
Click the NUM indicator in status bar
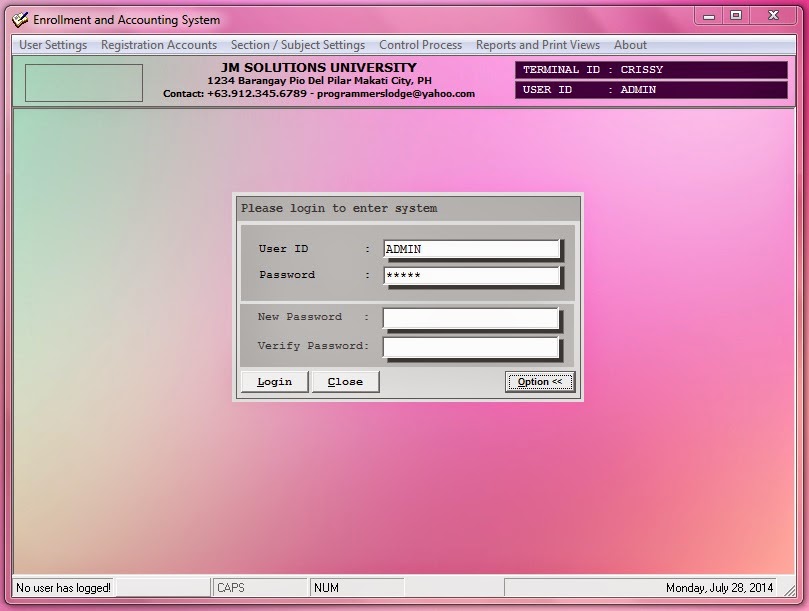(357, 588)
